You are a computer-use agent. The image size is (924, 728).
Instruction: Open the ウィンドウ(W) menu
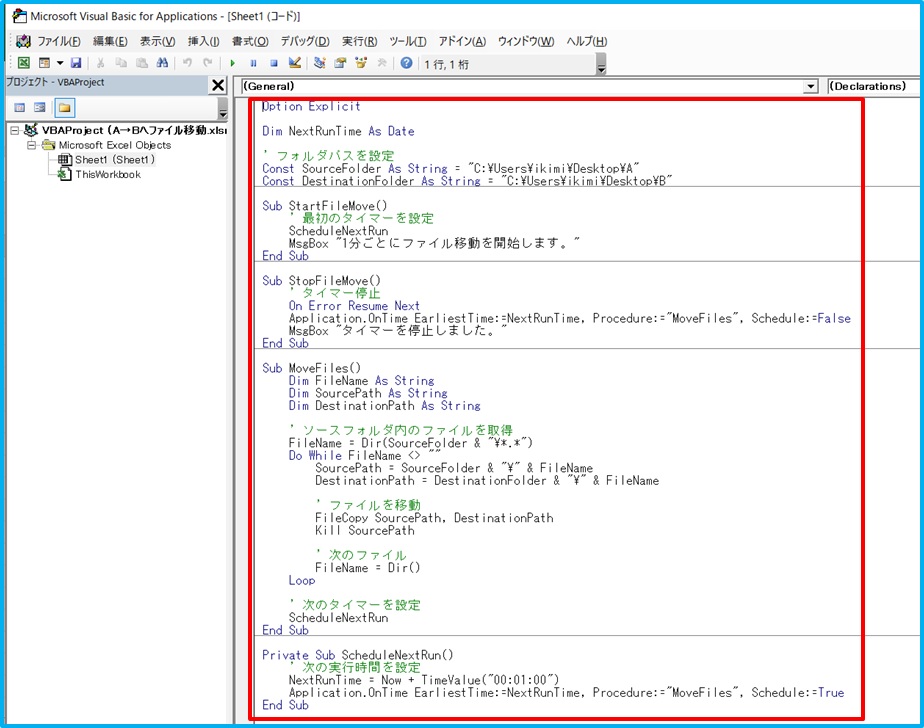click(x=526, y=41)
